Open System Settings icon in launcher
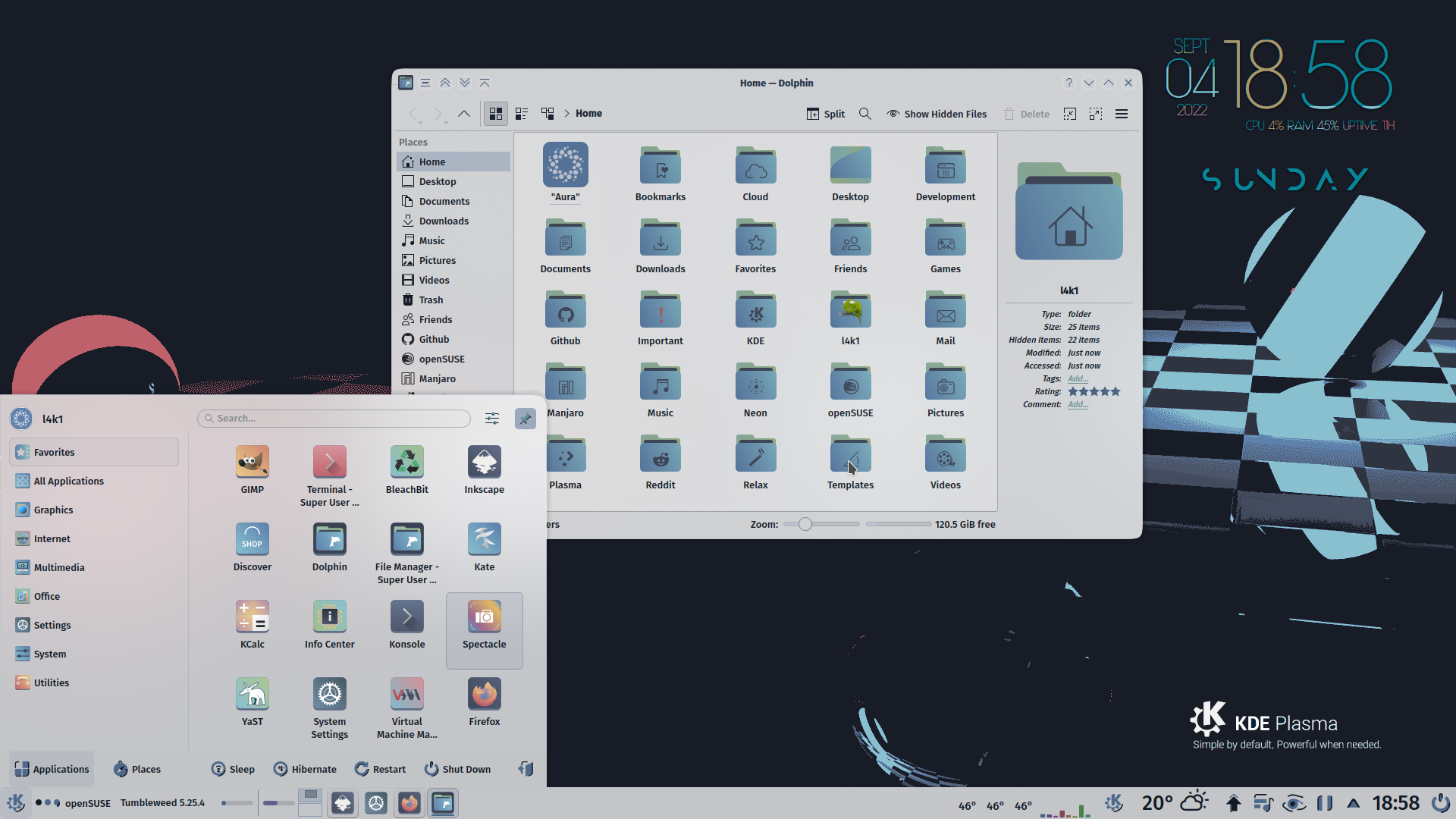 pos(330,708)
